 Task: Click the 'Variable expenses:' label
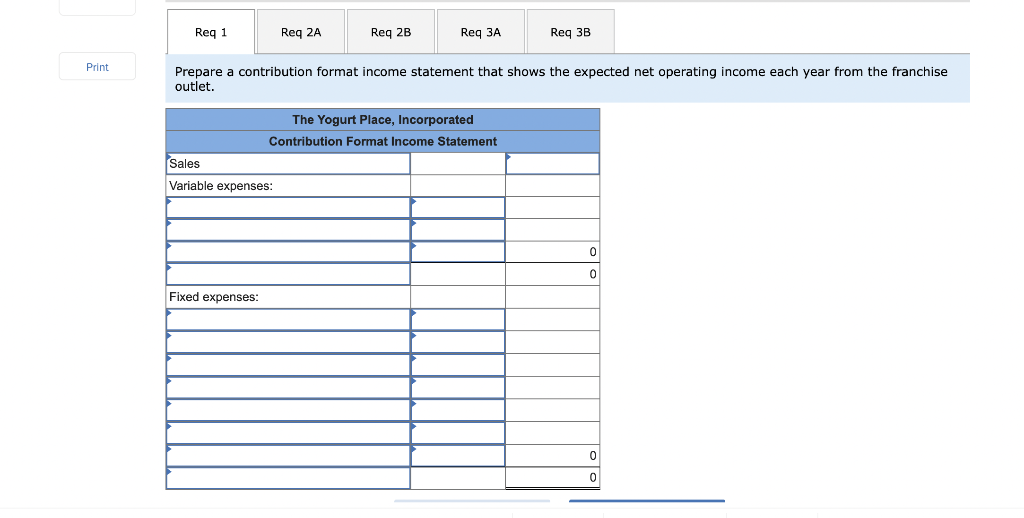pos(221,186)
